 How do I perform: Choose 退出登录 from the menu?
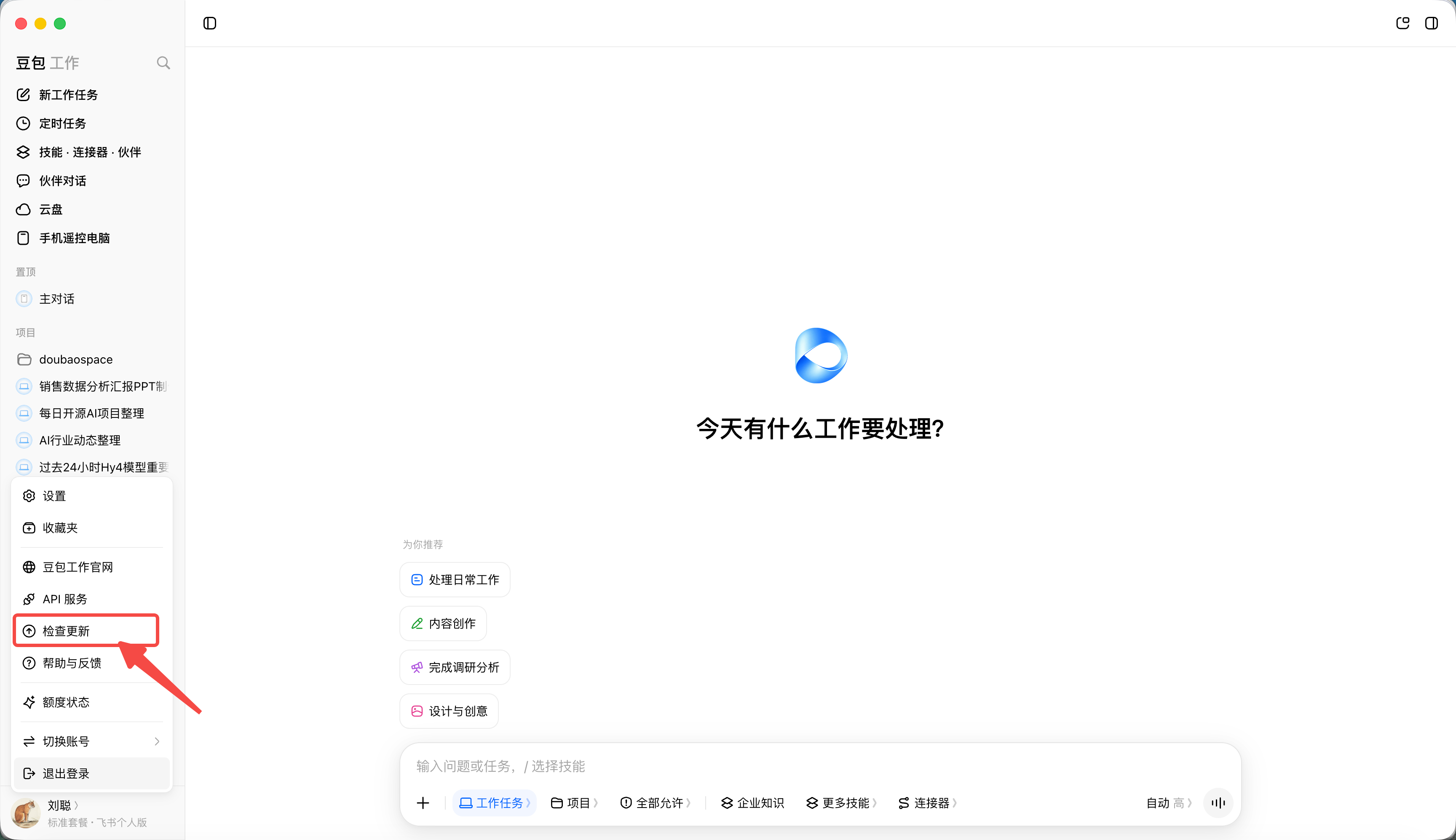(92, 773)
